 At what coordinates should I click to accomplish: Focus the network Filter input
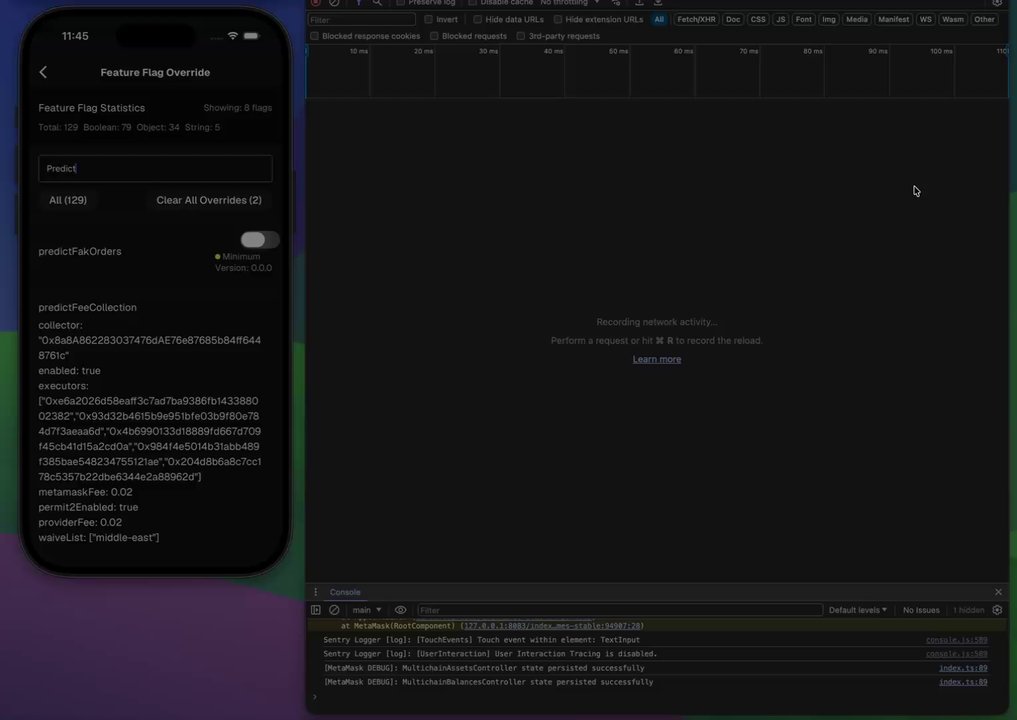(361, 19)
